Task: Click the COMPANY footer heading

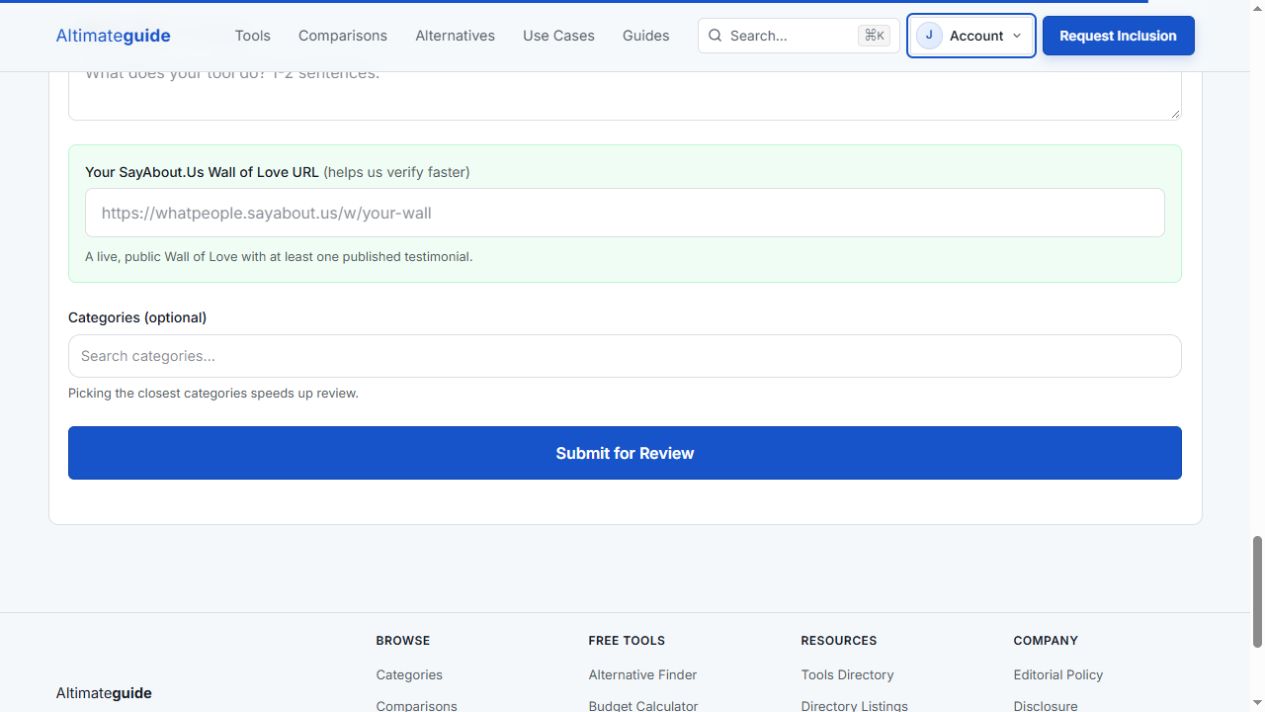Action: pyautogui.click(x=1046, y=640)
